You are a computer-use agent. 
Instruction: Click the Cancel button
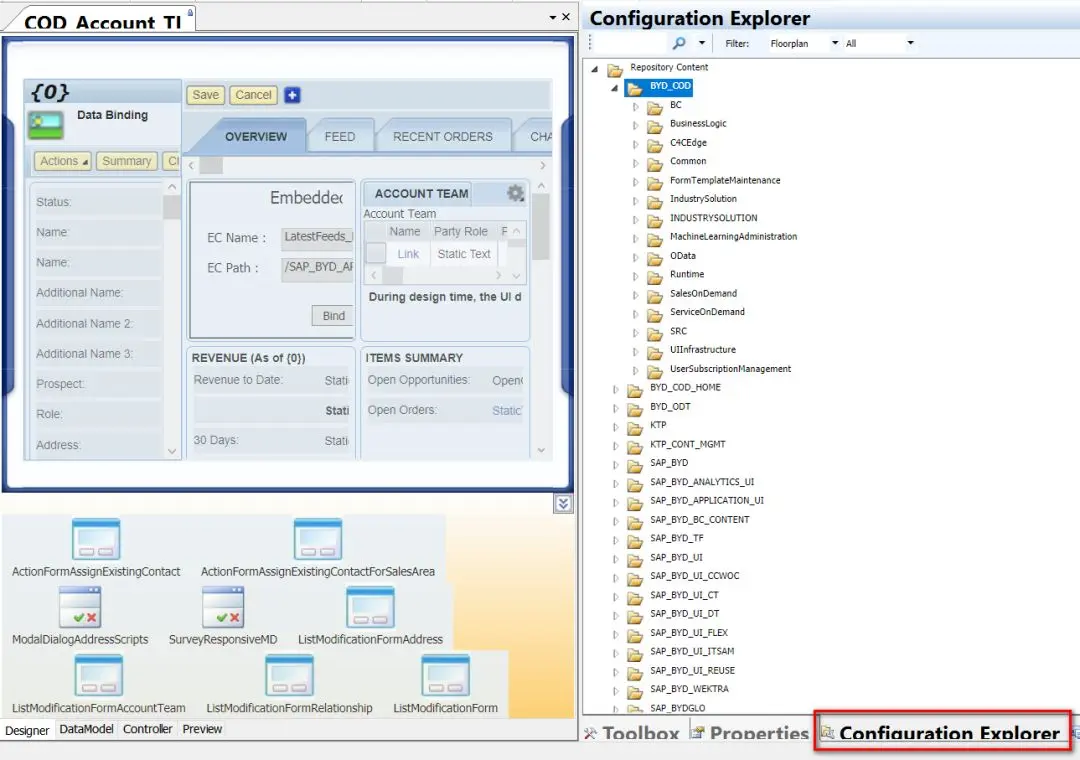point(253,95)
